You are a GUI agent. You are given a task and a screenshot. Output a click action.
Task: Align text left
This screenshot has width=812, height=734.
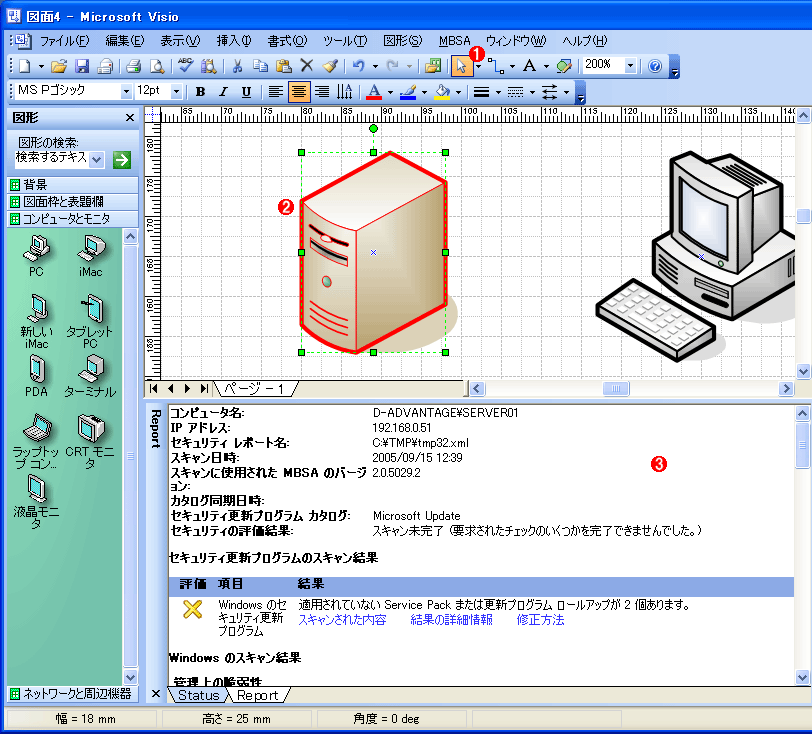click(x=276, y=92)
